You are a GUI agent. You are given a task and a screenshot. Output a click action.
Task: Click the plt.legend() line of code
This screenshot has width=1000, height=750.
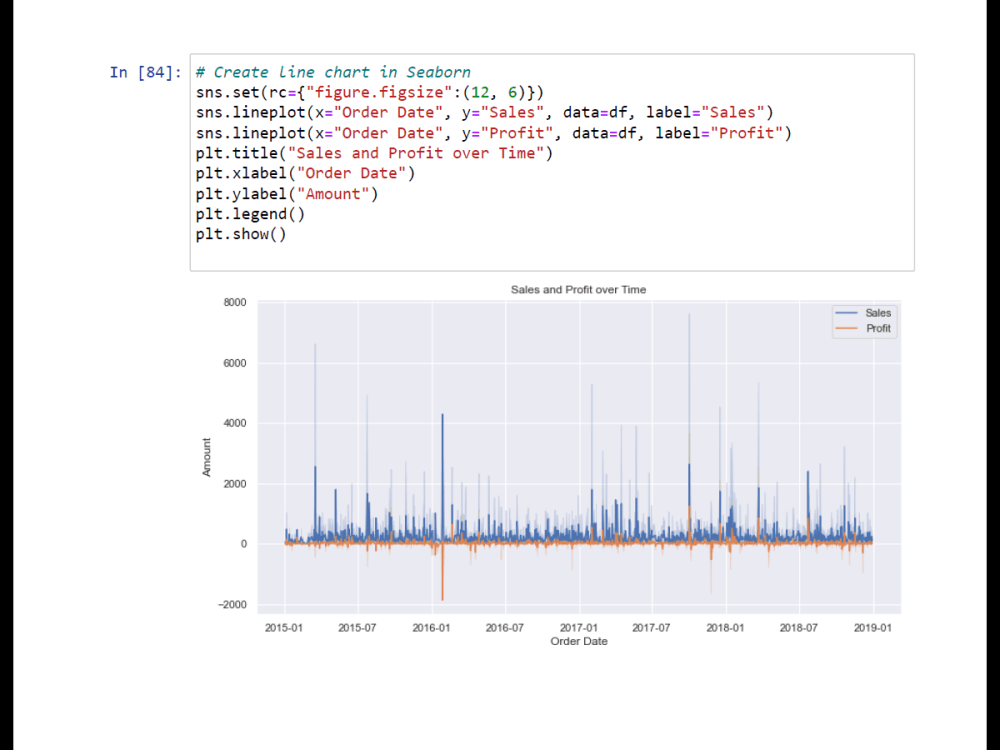tap(250, 213)
